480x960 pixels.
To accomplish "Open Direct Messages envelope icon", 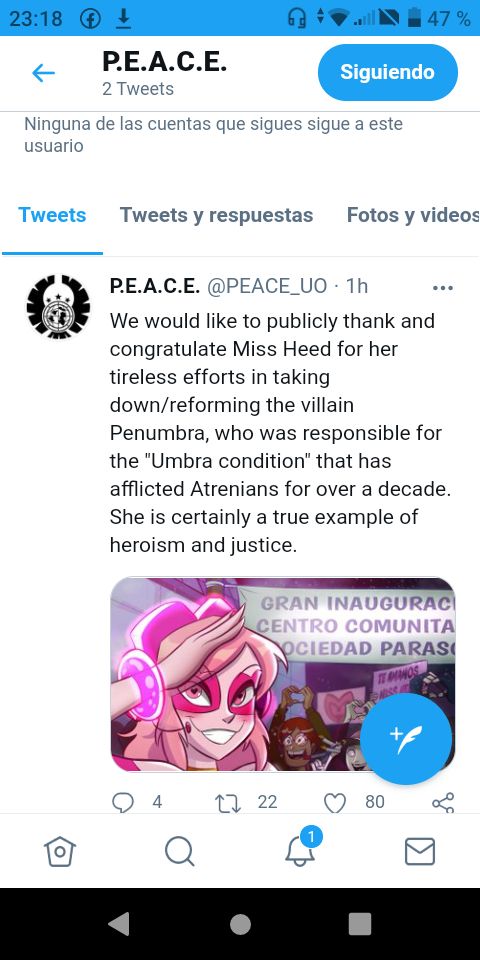I will tap(420, 851).
